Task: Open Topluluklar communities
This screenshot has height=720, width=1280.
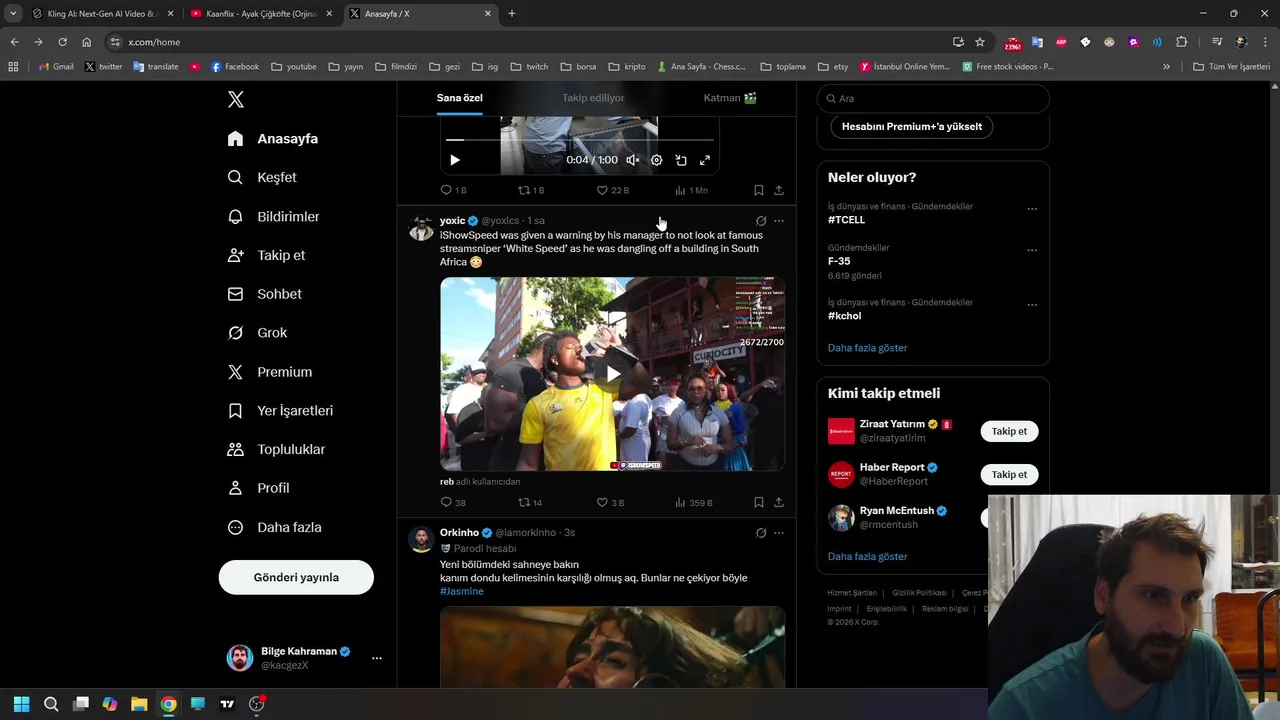Action: [277, 449]
